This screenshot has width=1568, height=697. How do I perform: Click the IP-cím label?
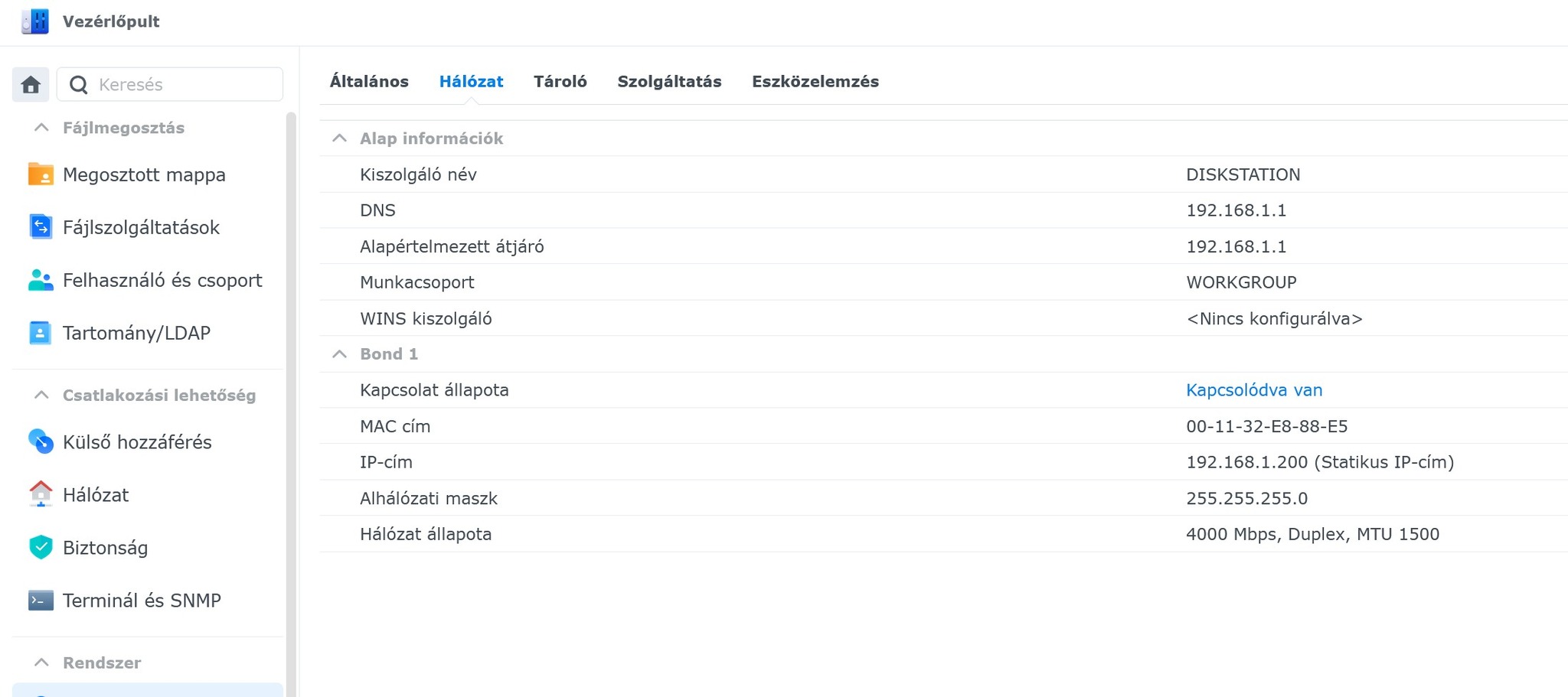[x=386, y=462]
